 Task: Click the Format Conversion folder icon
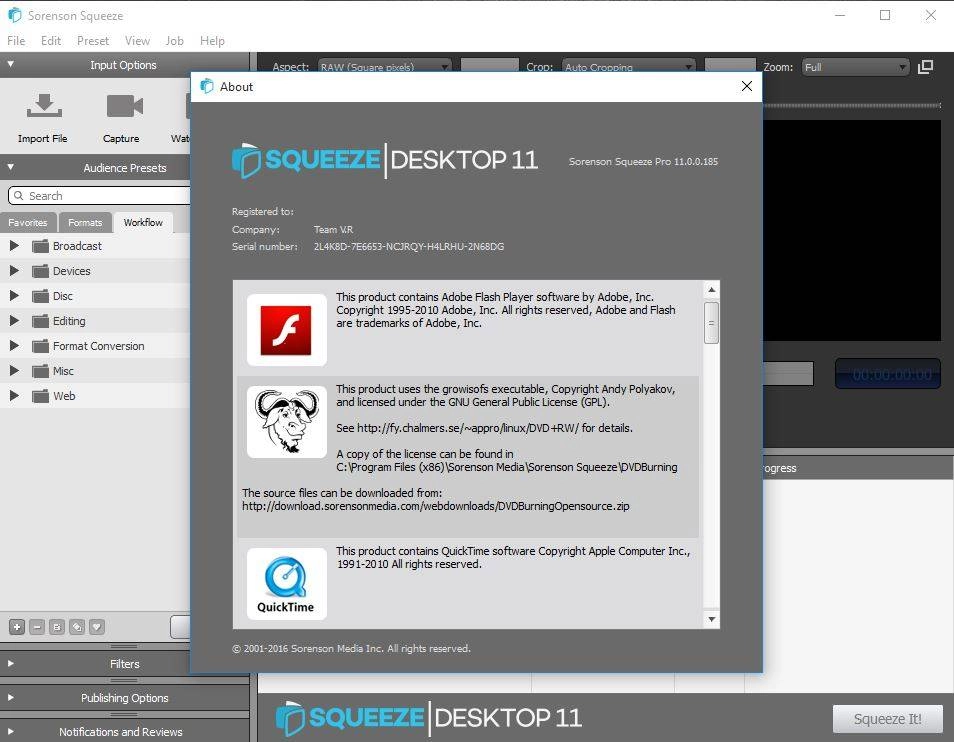[41, 345]
